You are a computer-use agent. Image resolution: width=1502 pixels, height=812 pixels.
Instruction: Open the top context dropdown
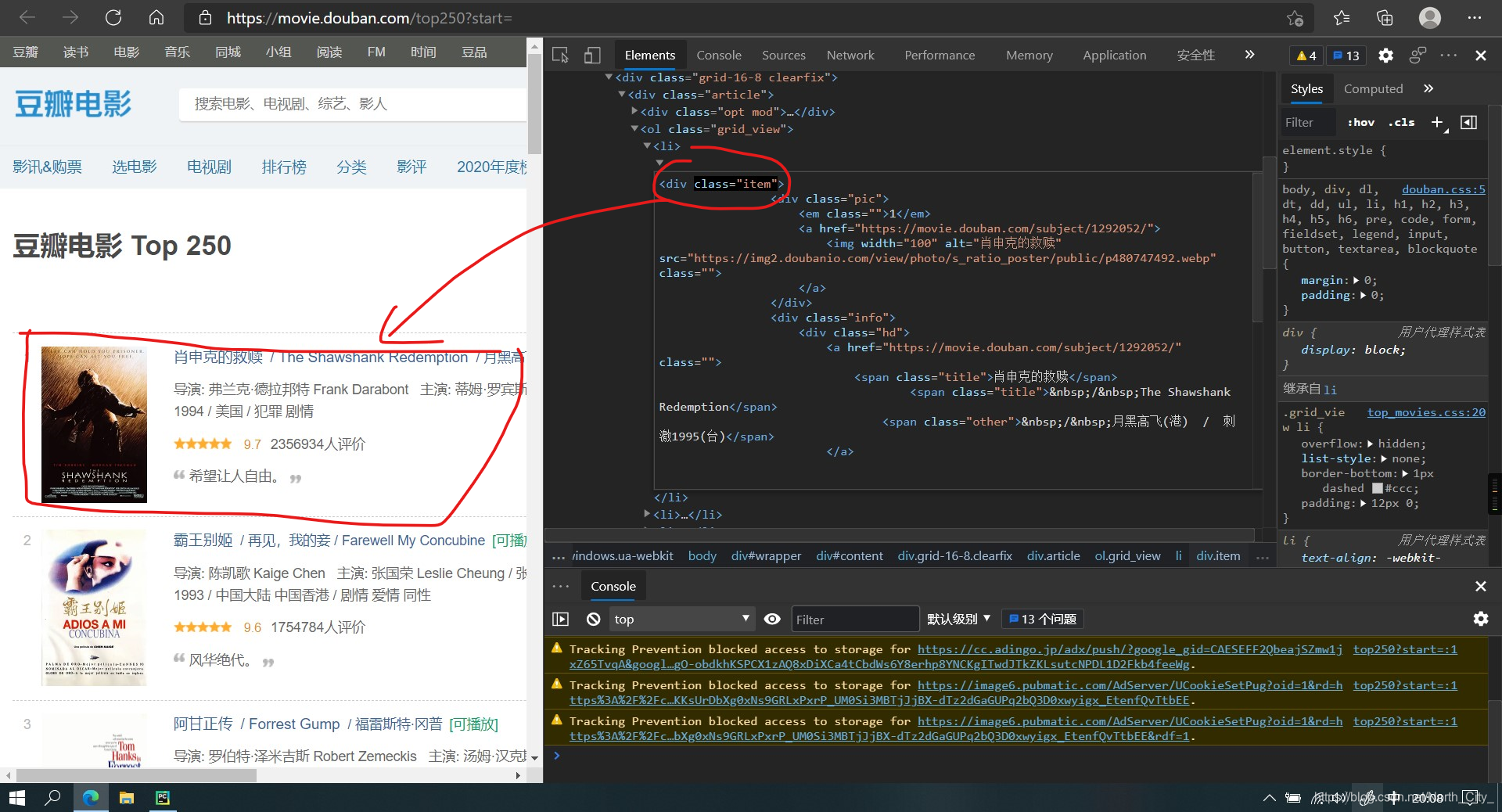coord(681,619)
